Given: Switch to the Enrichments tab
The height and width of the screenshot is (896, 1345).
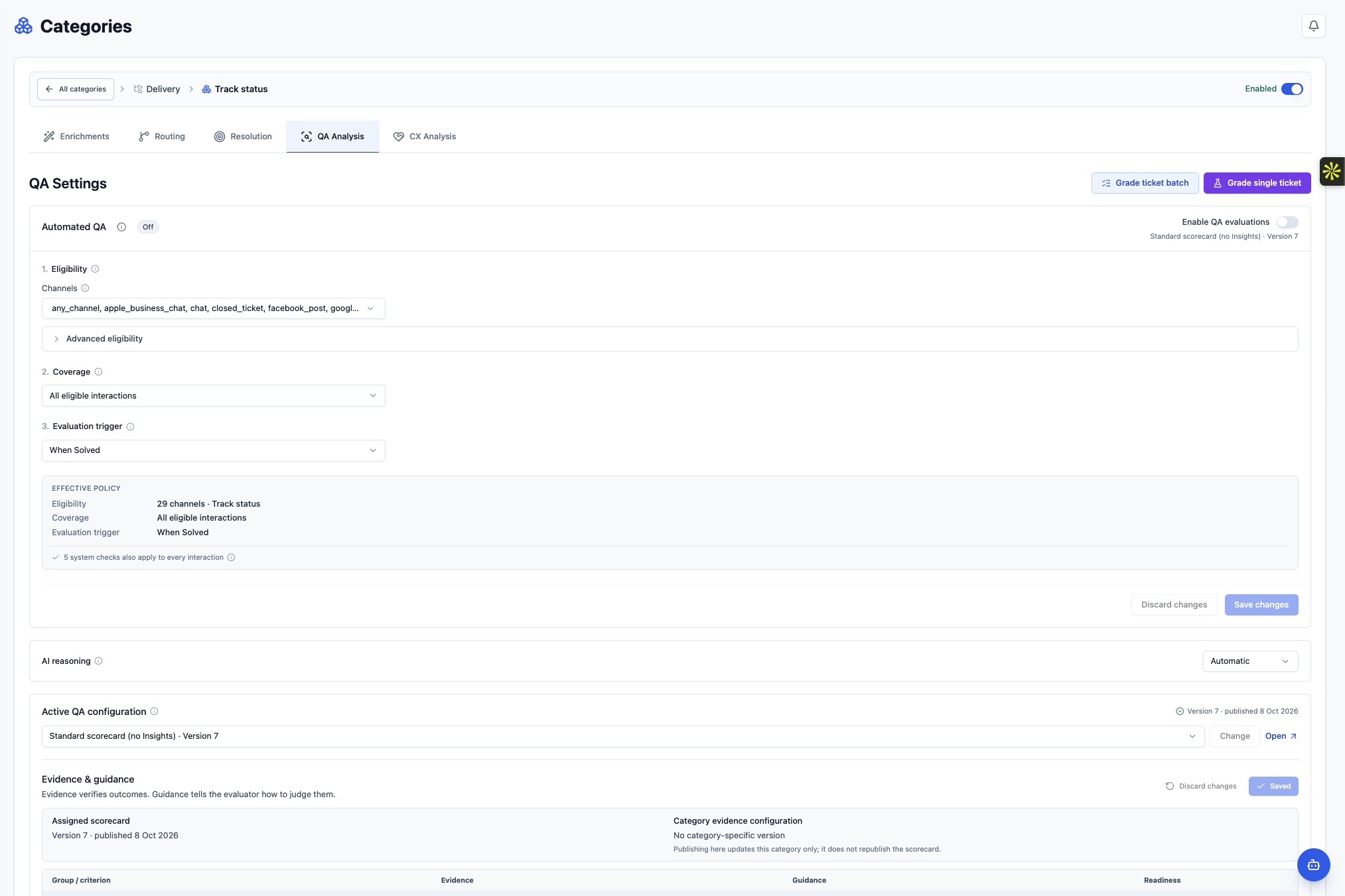Looking at the screenshot, I should point(76,137).
